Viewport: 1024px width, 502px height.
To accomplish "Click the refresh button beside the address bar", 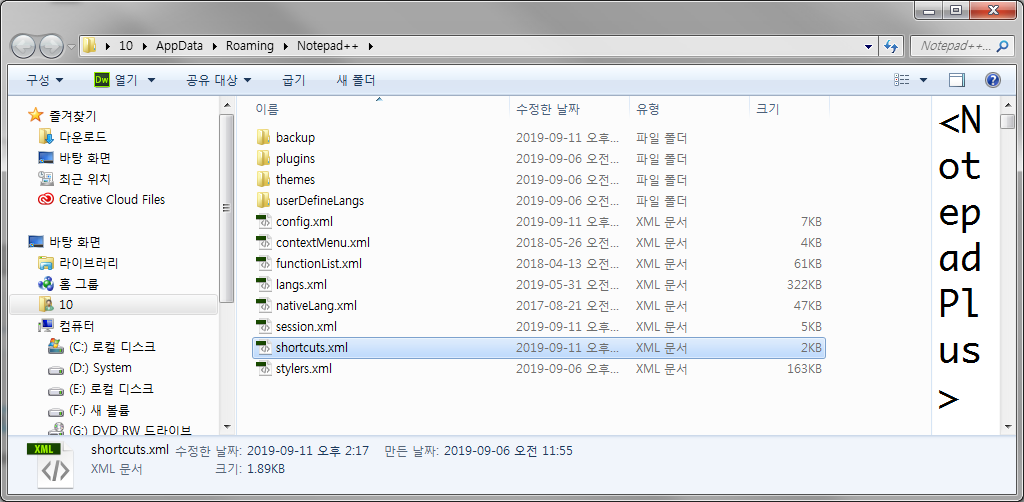I will [x=891, y=46].
